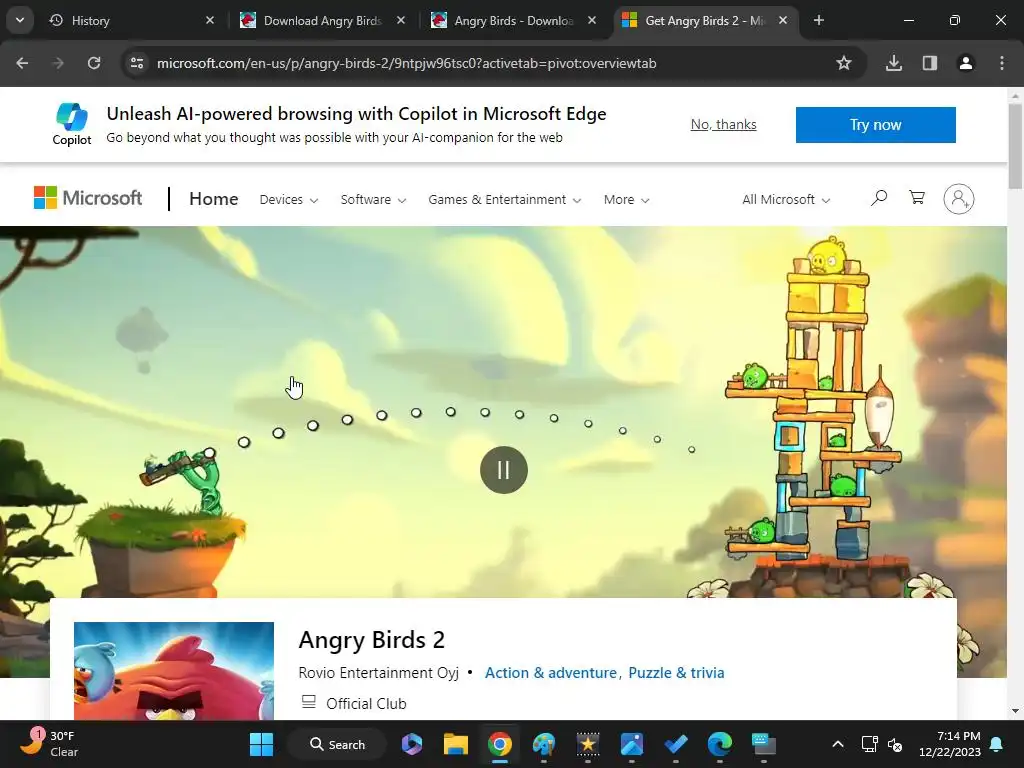The width and height of the screenshot is (1024, 768).
Task: Click the Try now button
Action: 875,125
